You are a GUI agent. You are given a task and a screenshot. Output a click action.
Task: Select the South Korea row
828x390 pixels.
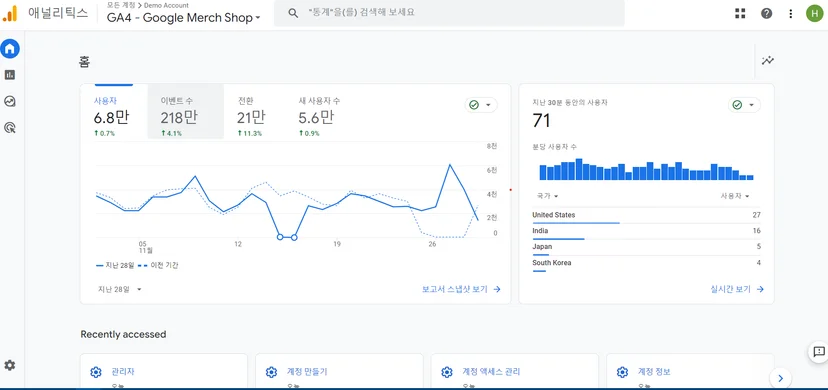coord(646,263)
